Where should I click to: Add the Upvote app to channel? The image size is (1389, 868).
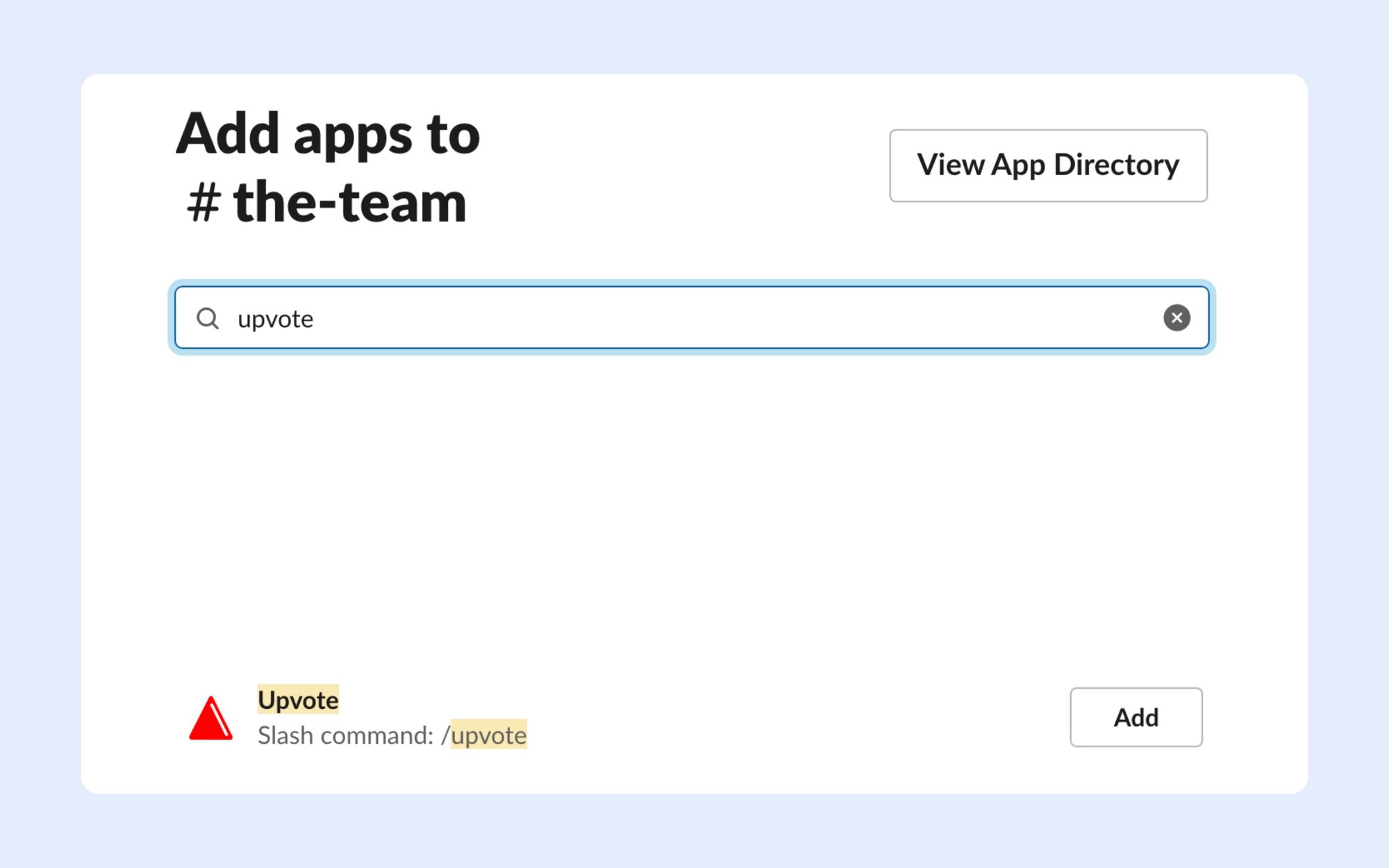tap(1136, 717)
